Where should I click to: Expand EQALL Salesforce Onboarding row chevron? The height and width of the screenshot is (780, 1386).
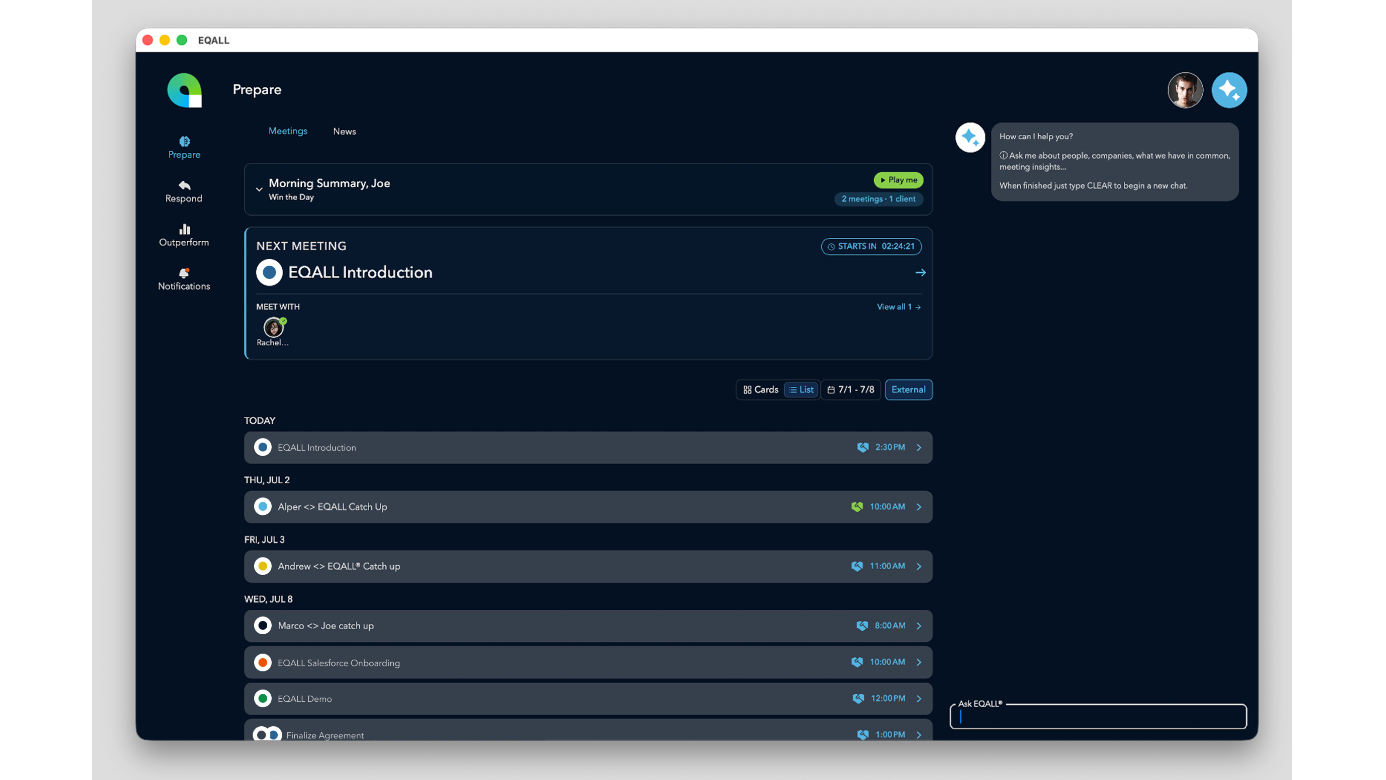click(x=919, y=662)
